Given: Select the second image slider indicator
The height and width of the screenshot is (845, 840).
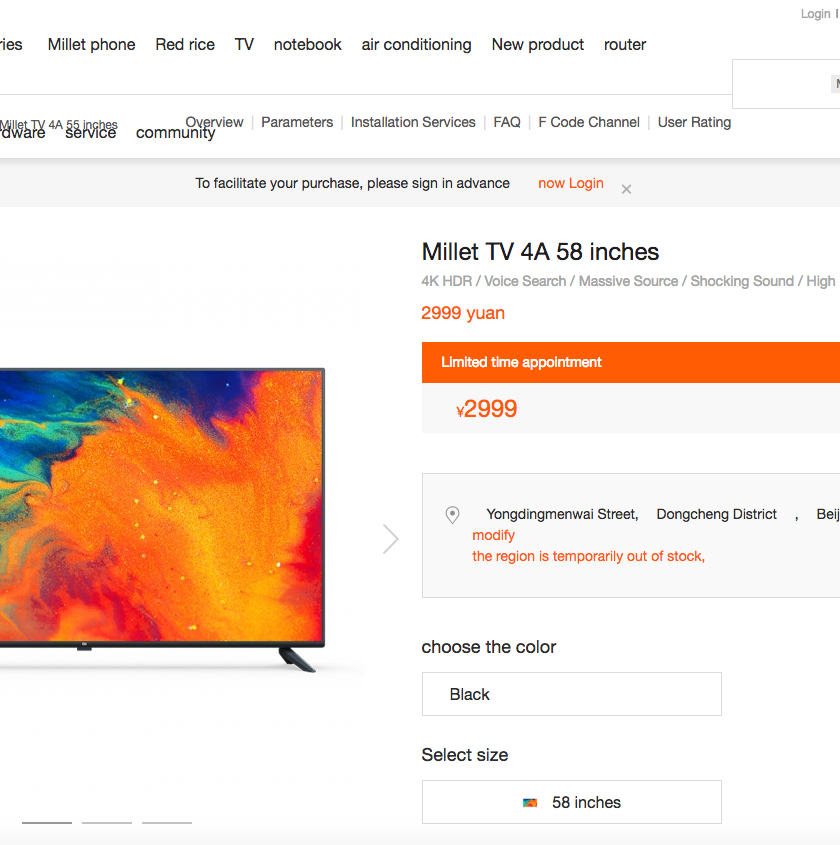Looking at the screenshot, I should tap(107, 822).
